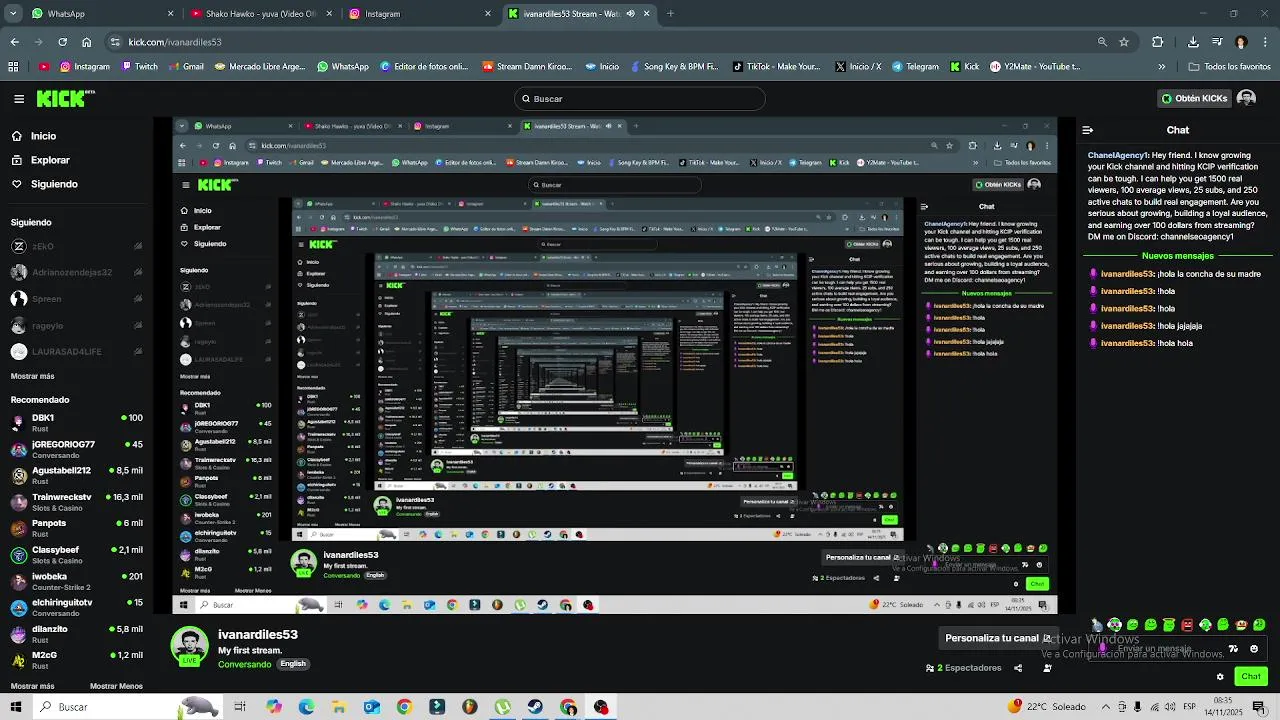Viewport: 1280px width, 720px height.
Task: Send message with green Chat button
Action: [1251, 677]
